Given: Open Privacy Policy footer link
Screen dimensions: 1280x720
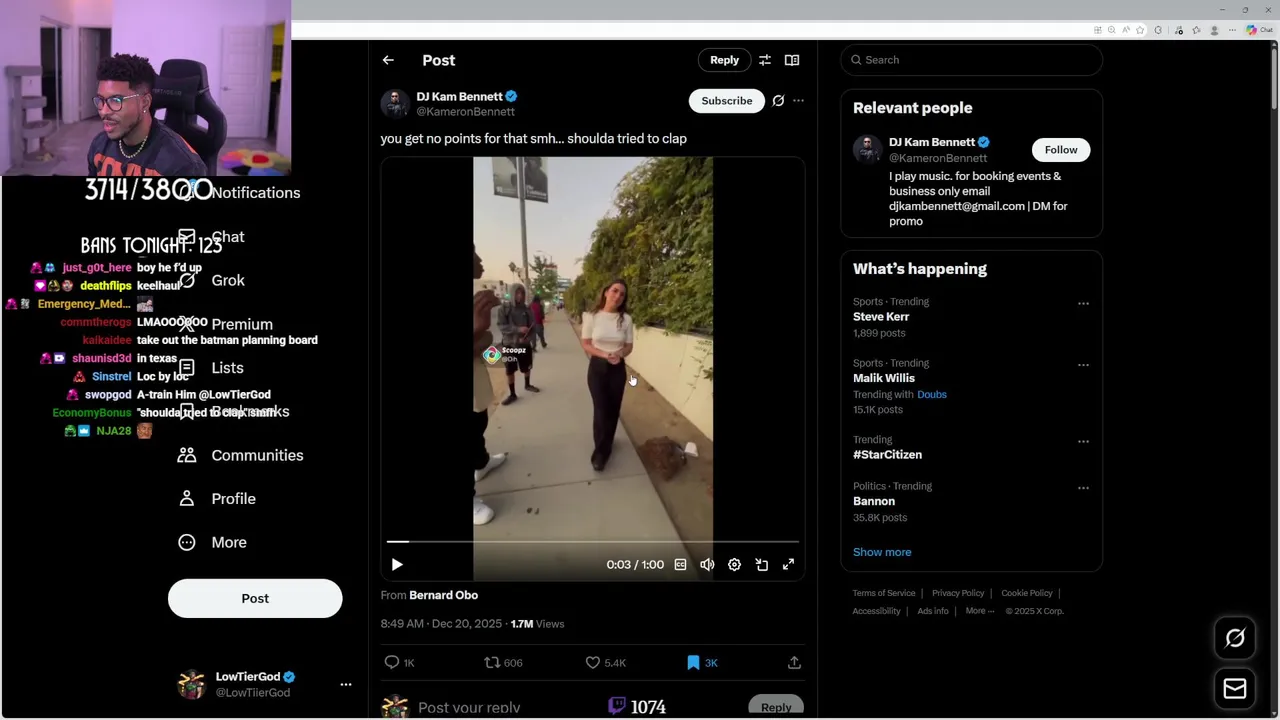Looking at the screenshot, I should click(x=958, y=593).
